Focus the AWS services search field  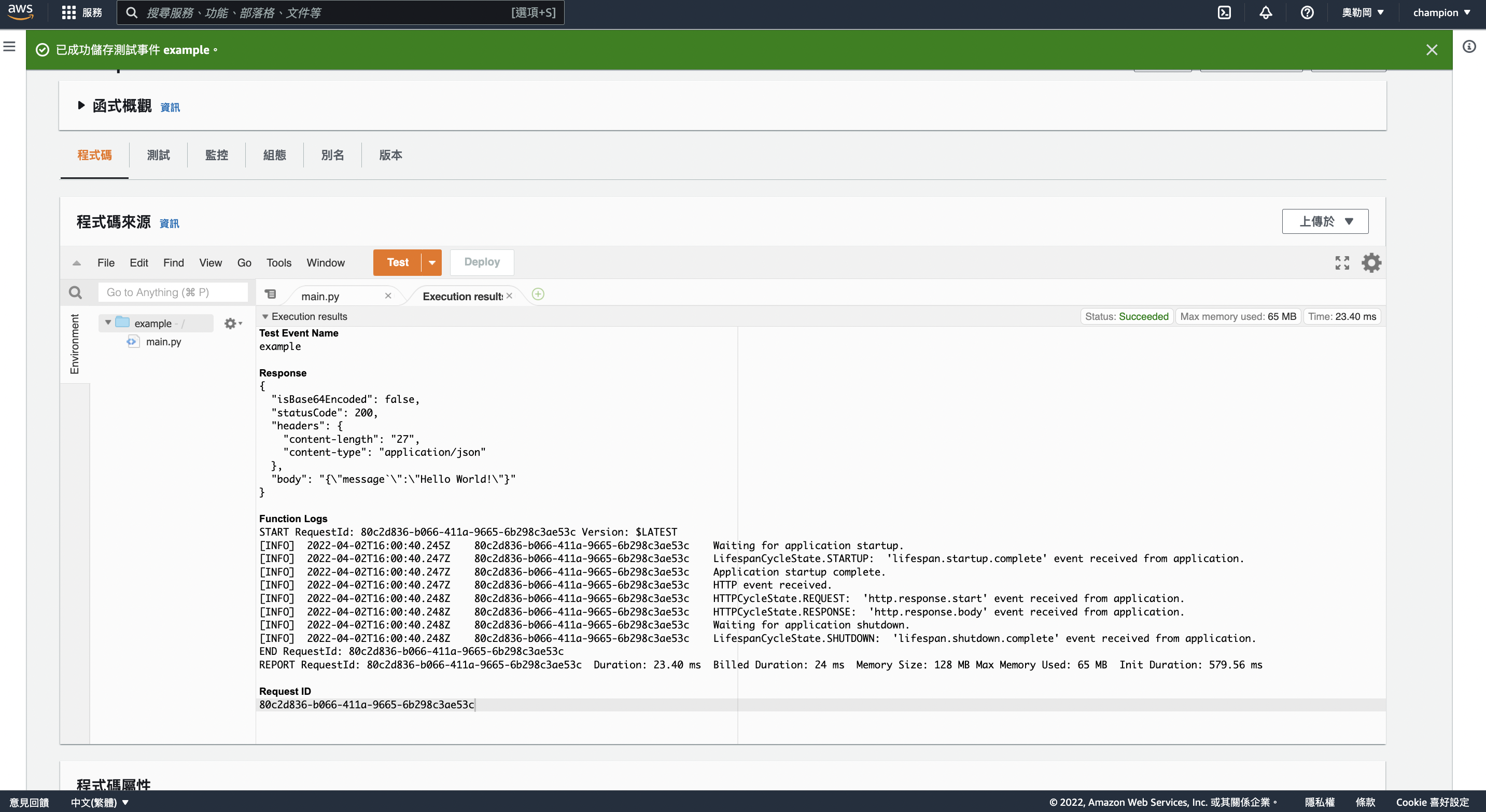340,12
